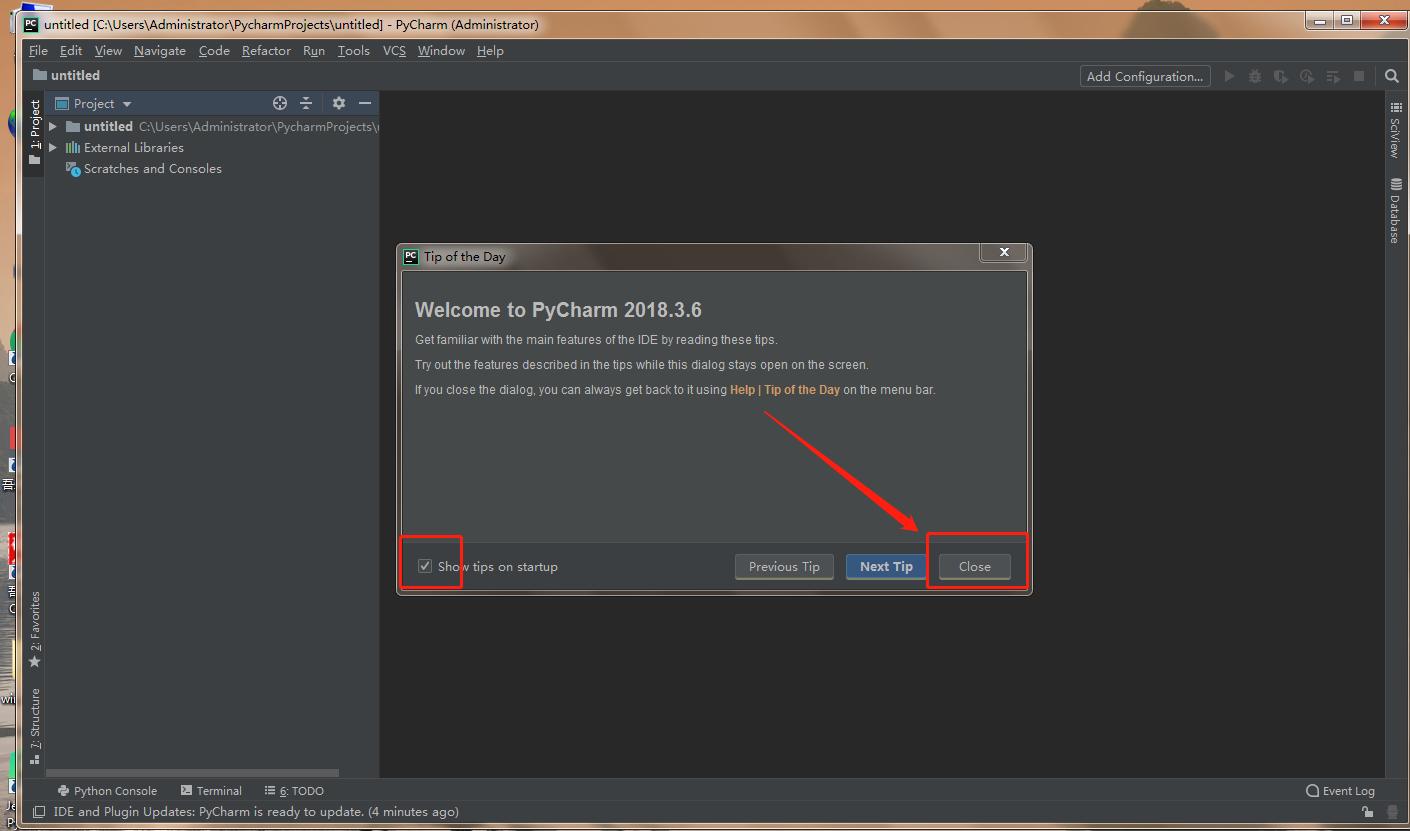Select the untitled project root tree item
This screenshot has height=831, width=1410.
212,127
